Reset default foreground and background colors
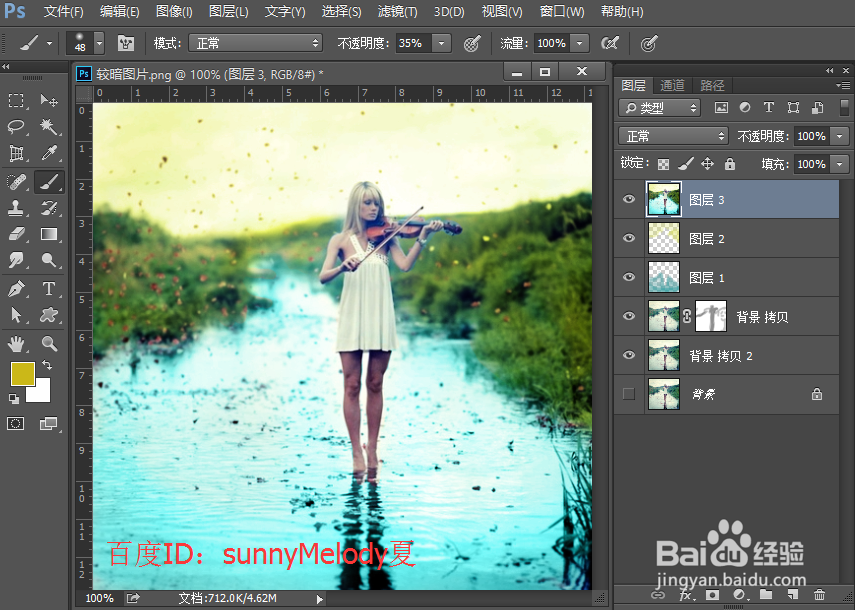The image size is (855, 610). (14, 399)
